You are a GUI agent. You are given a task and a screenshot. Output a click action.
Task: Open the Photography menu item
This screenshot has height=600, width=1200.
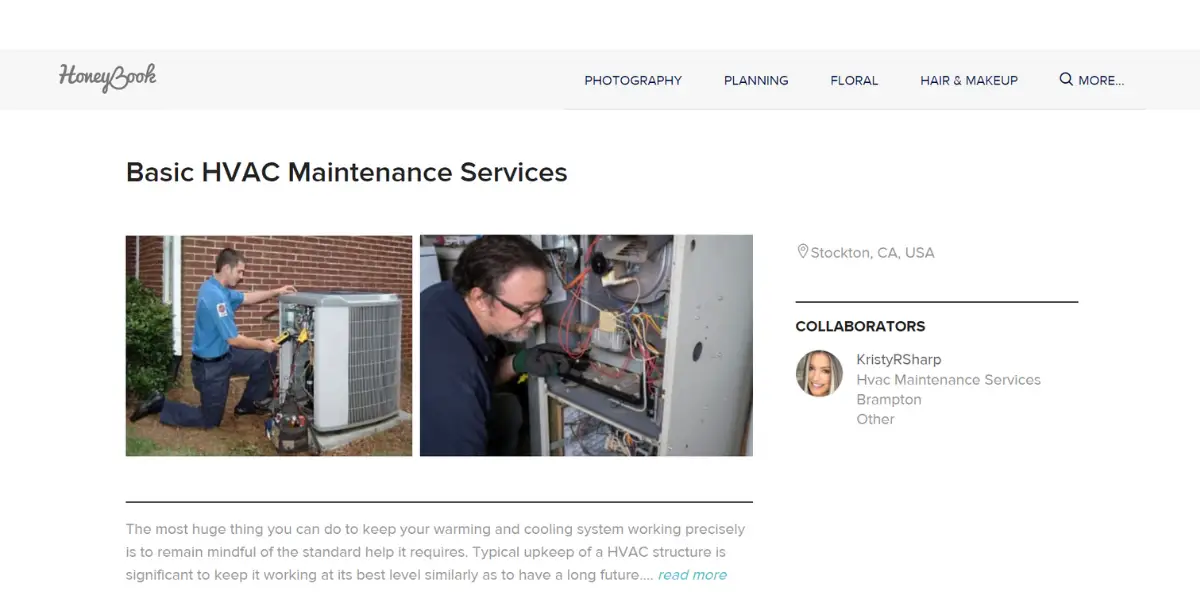(x=633, y=80)
